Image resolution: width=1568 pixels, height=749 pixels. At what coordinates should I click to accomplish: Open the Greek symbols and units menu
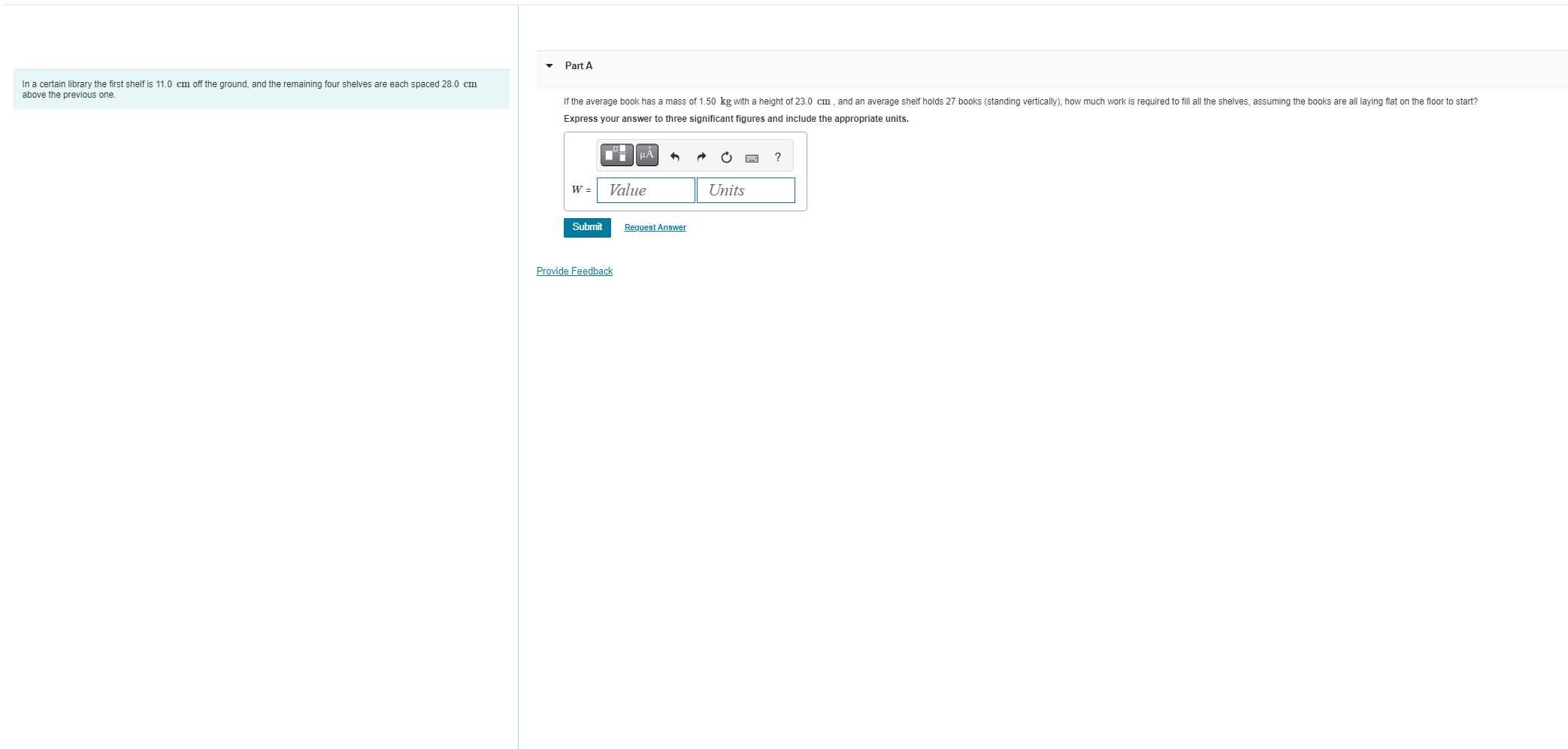[647, 155]
